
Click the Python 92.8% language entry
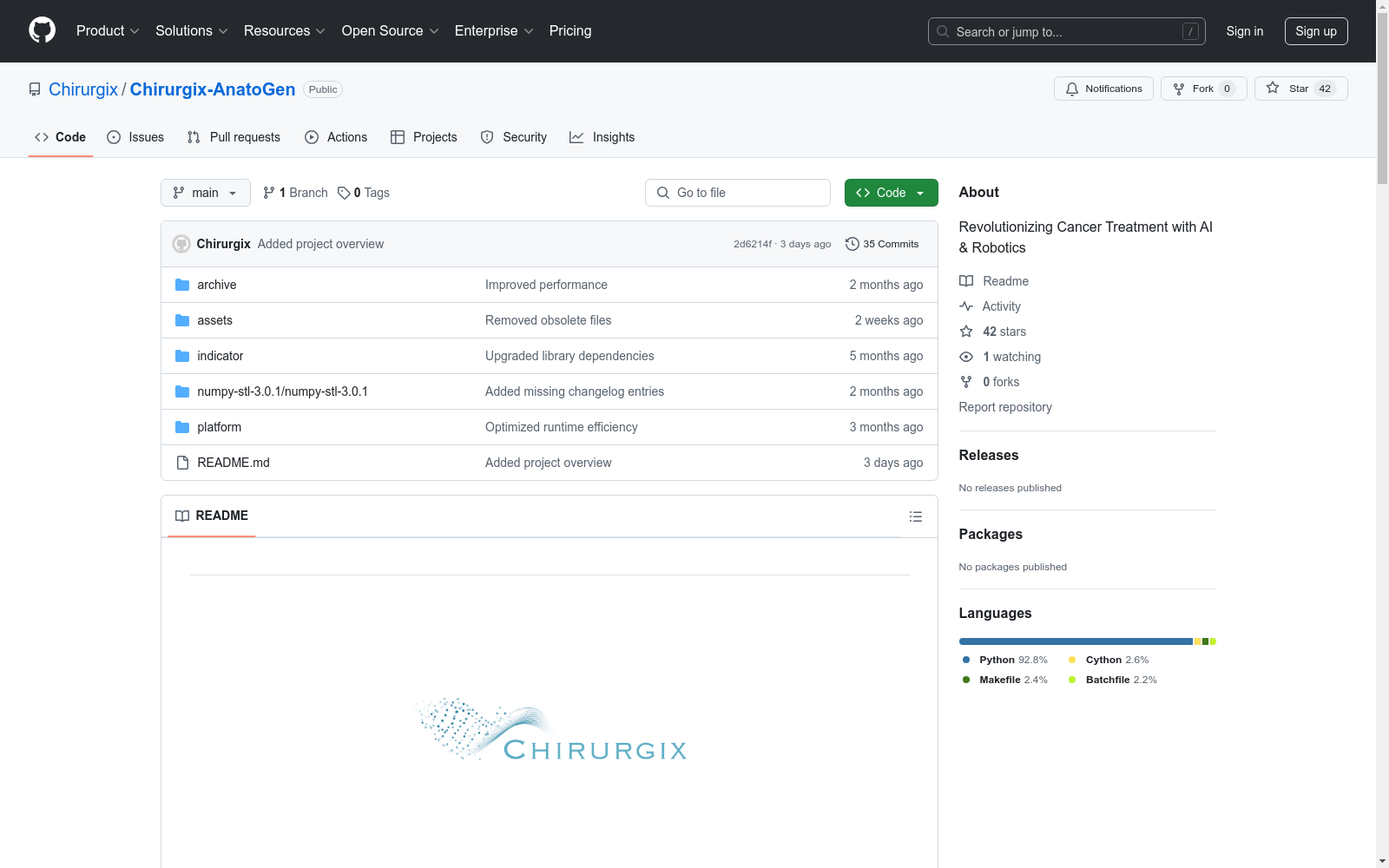[x=1004, y=660]
